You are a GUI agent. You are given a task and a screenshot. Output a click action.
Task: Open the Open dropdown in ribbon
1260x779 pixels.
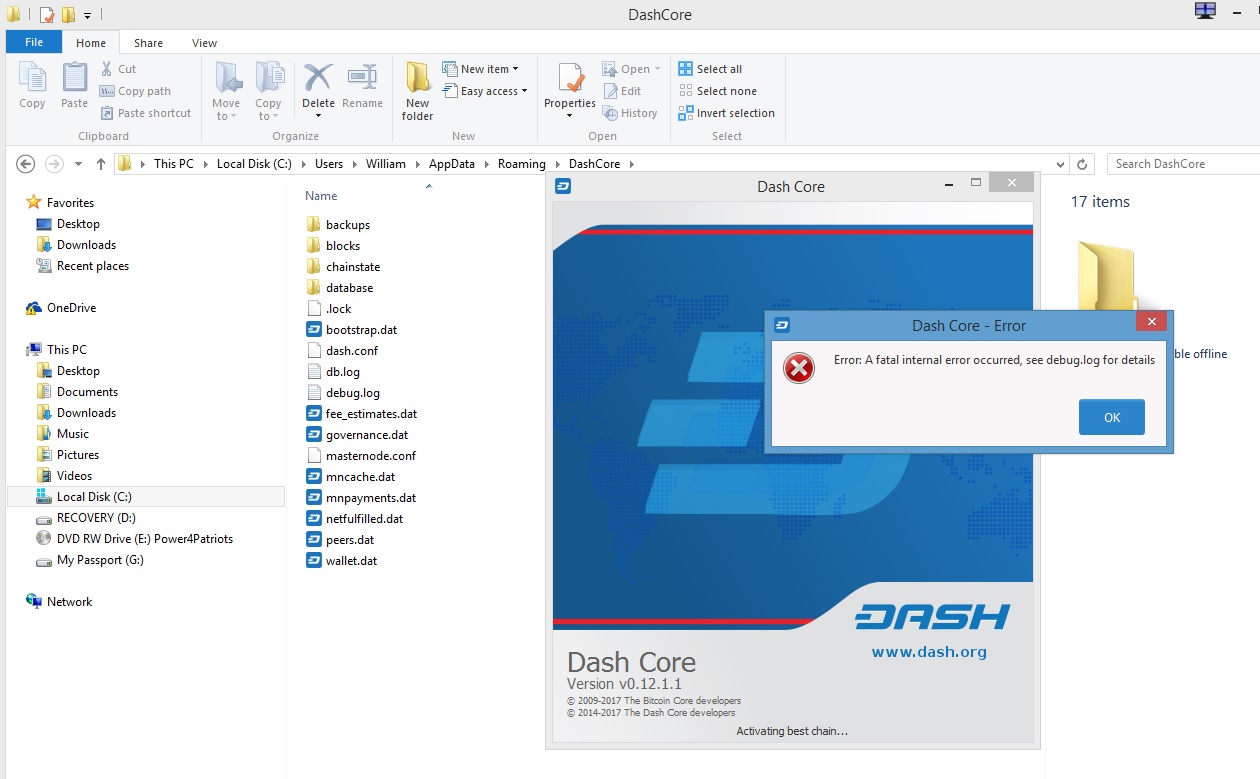(632, 69)
